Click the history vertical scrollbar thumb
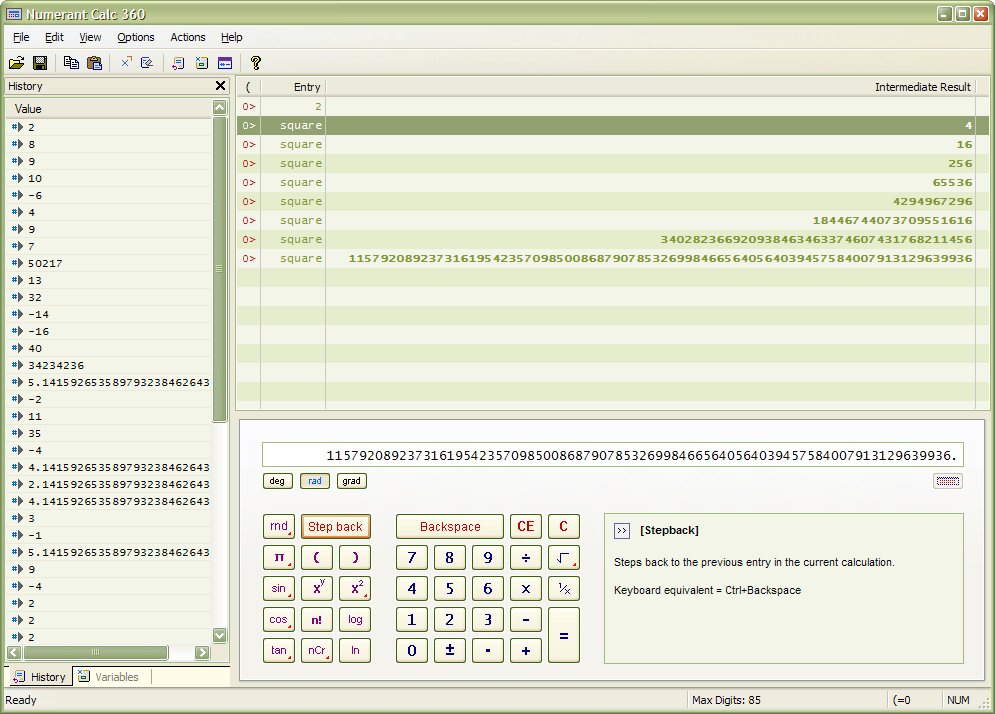The image size is (995, 714). pos(220,268)
